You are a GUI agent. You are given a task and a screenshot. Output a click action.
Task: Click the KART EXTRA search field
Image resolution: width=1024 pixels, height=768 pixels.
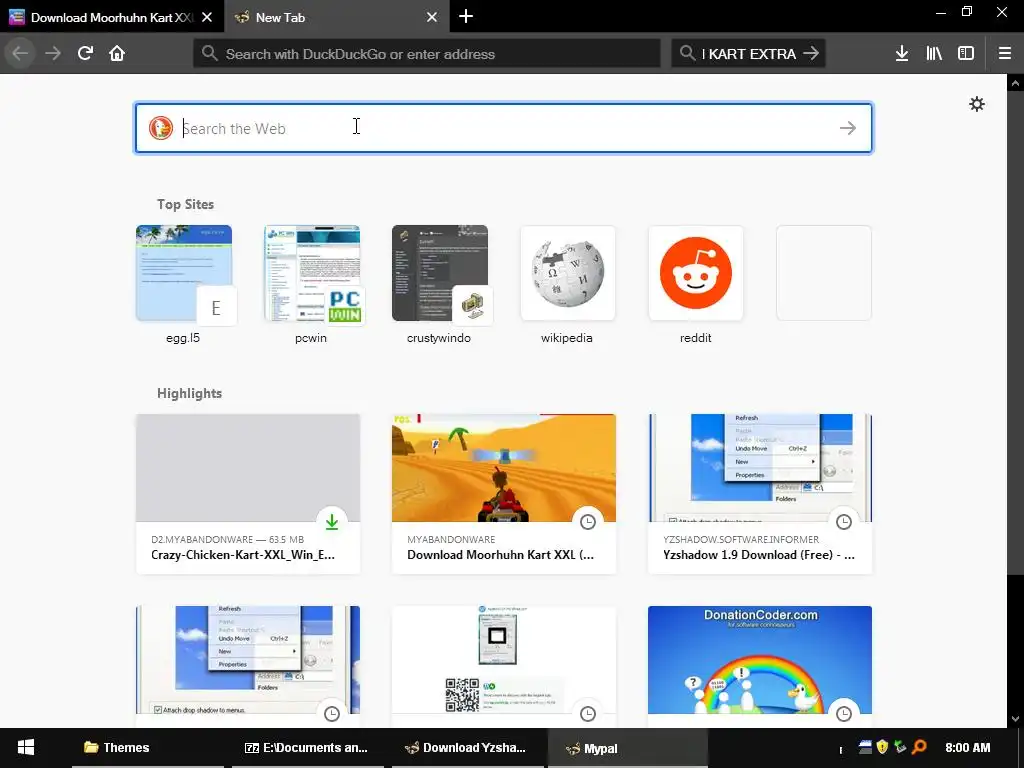click(748, 54)
